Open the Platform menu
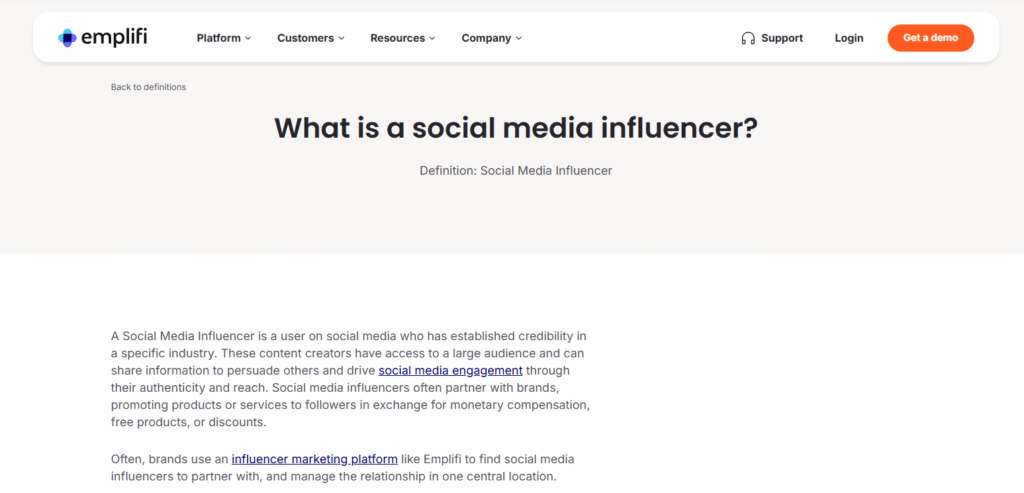This screenshot has height=493, width=1024. pos(218,38)
